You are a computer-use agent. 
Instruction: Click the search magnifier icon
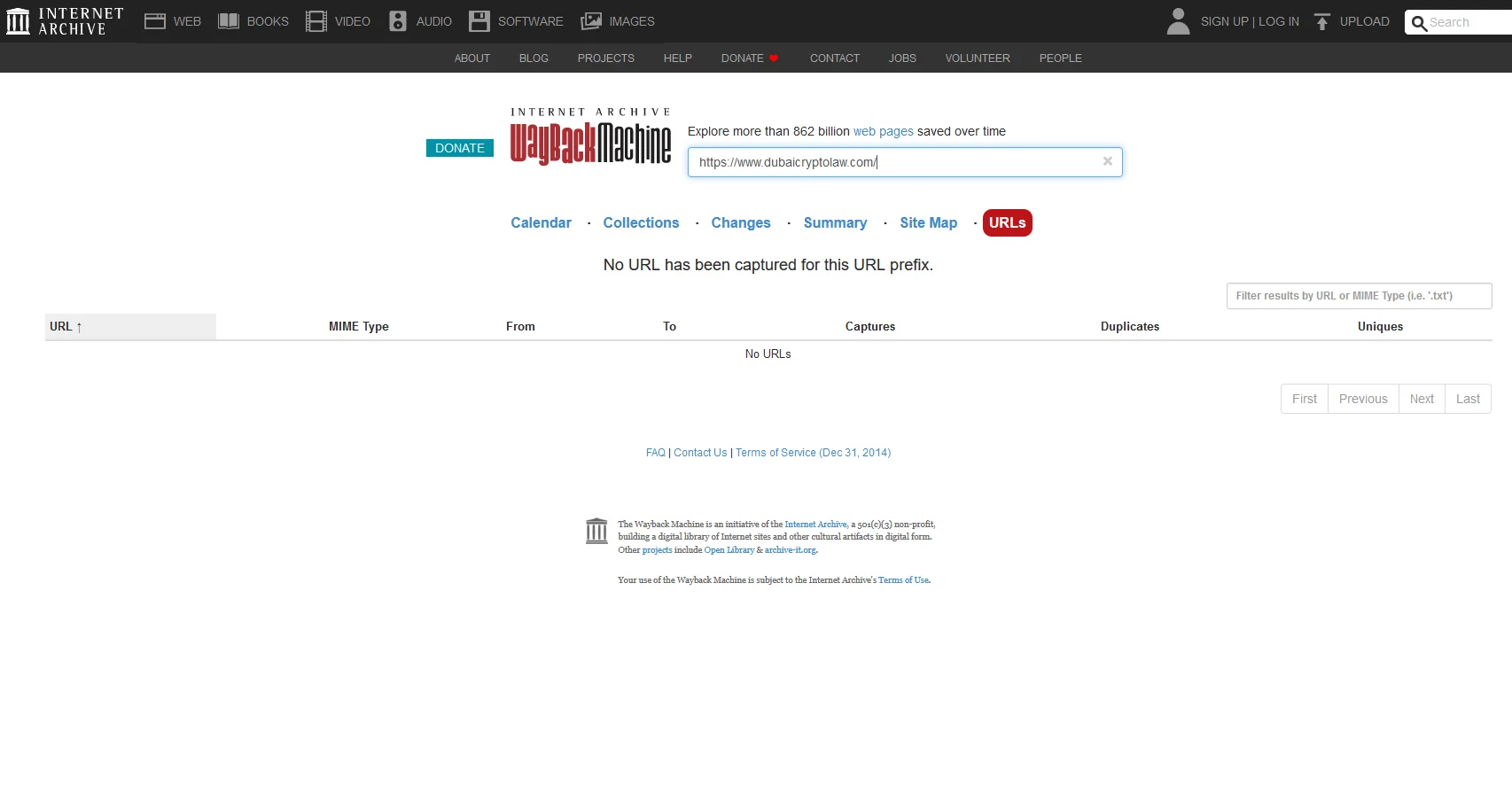1419,23
